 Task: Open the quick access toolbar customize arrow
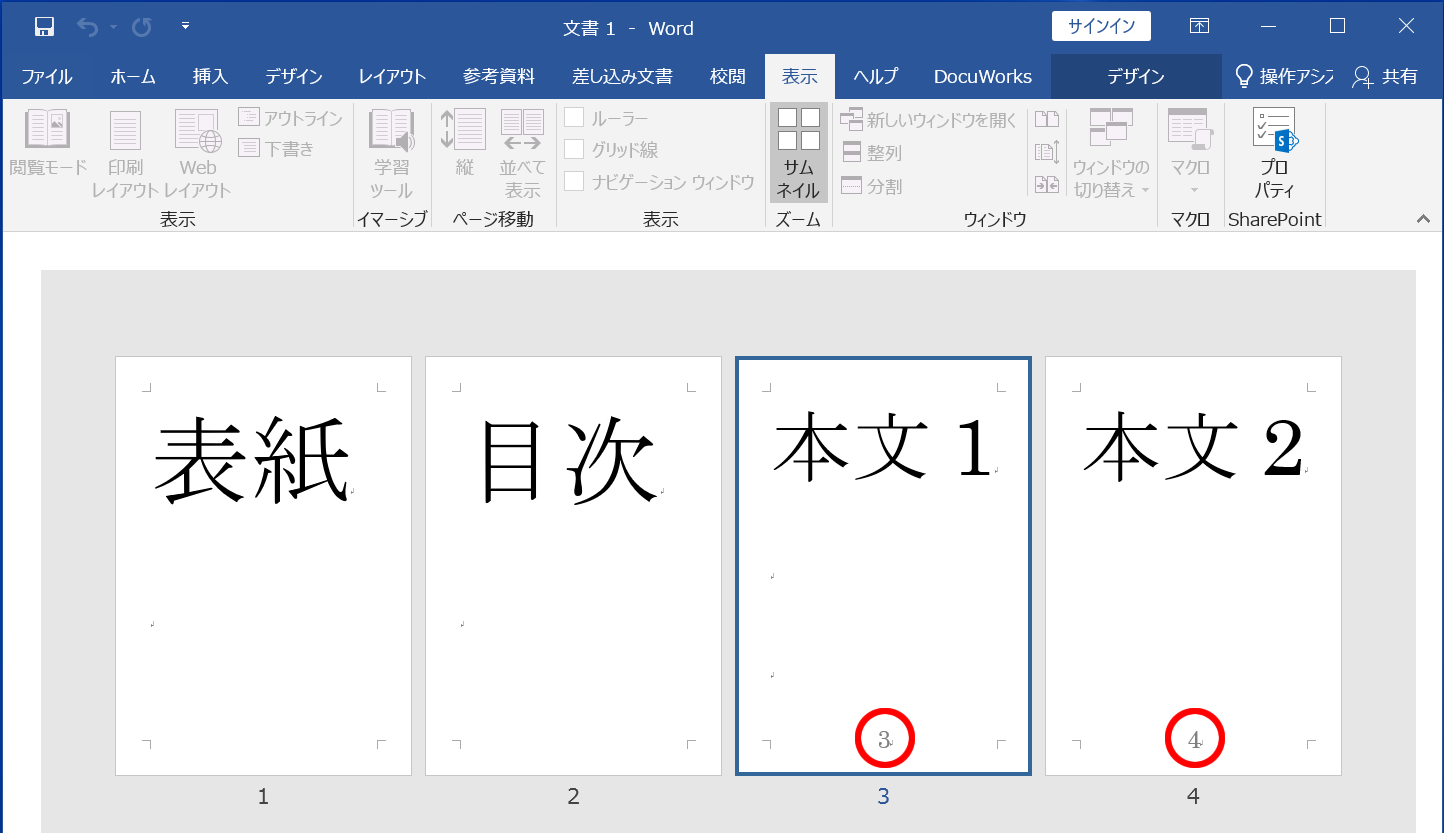coord(185,26)
